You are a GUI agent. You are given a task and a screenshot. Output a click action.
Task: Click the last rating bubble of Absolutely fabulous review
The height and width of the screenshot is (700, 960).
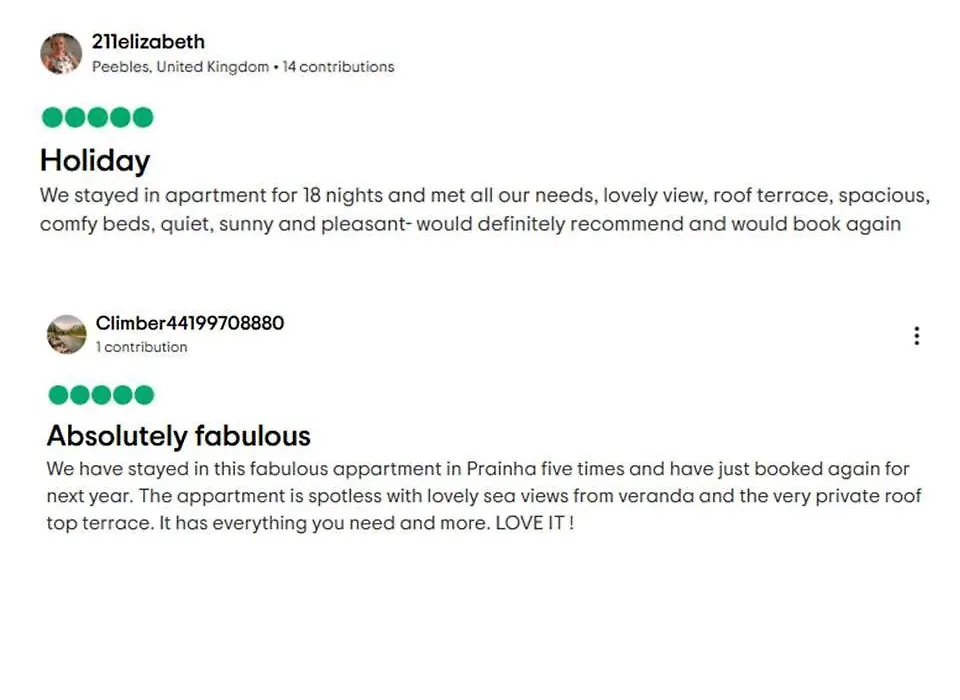144,395
